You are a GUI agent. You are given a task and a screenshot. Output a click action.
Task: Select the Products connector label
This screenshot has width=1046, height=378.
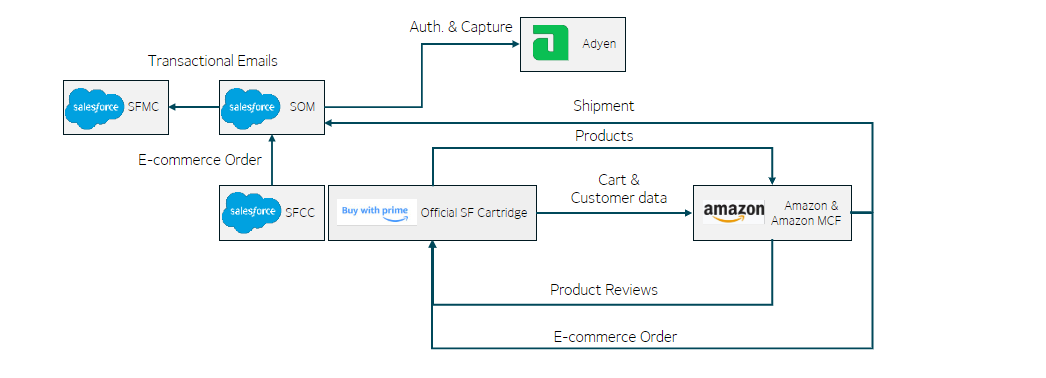click(x=604, y=136)
